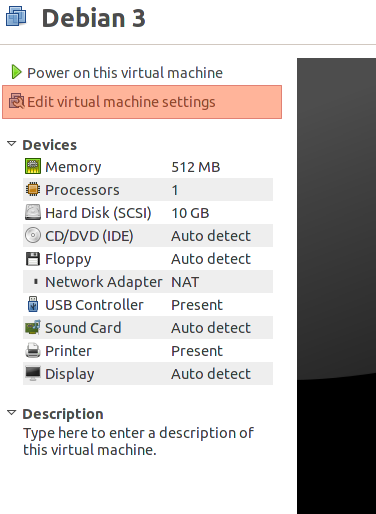This screenshot has height=514, width=376.
Task: Select the Network Adapter NAT row
Action: tap(148, 282)
